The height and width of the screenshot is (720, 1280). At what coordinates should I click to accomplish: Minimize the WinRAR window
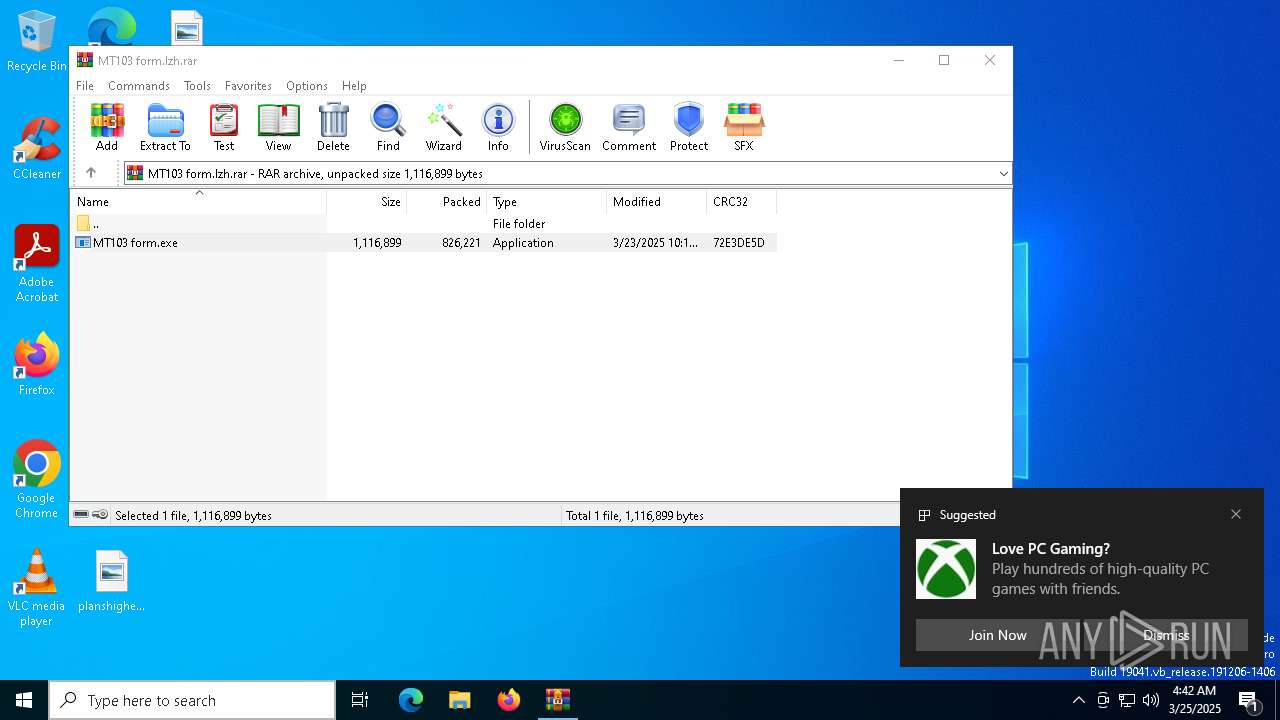coord(898,60)
